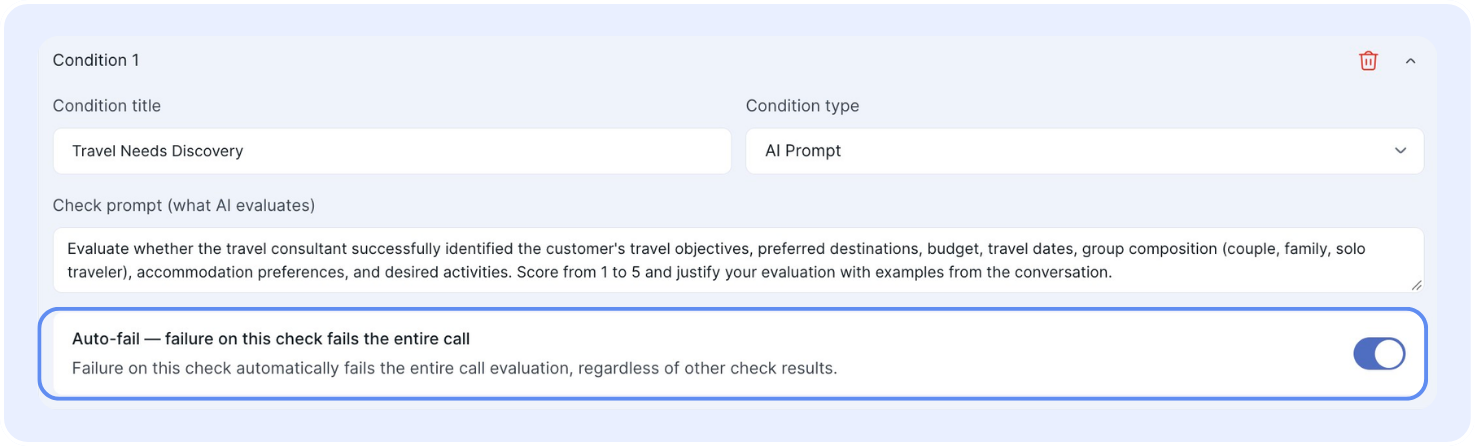Select the "AI Prompt" value text
The image size is (1475, 447).
click(x=803, y=151)
